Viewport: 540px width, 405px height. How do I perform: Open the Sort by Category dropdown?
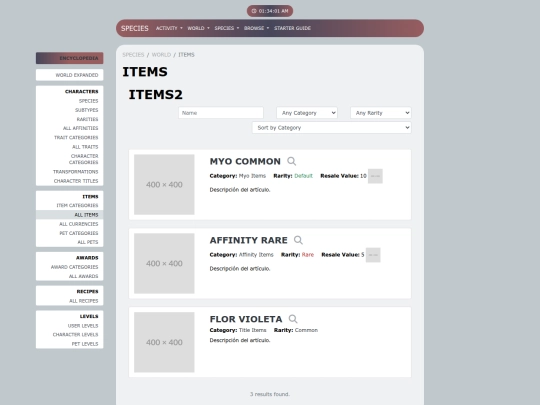[332, 128]
